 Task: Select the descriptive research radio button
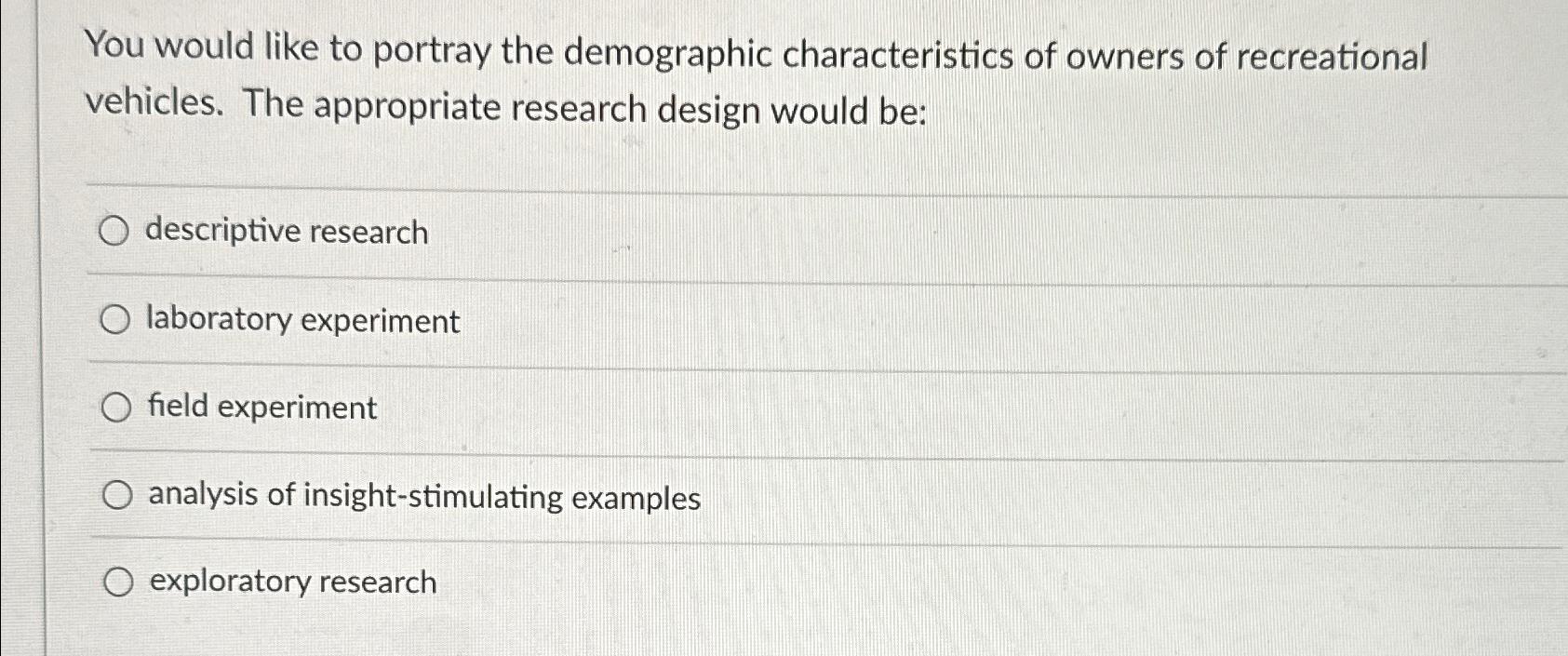115,230
